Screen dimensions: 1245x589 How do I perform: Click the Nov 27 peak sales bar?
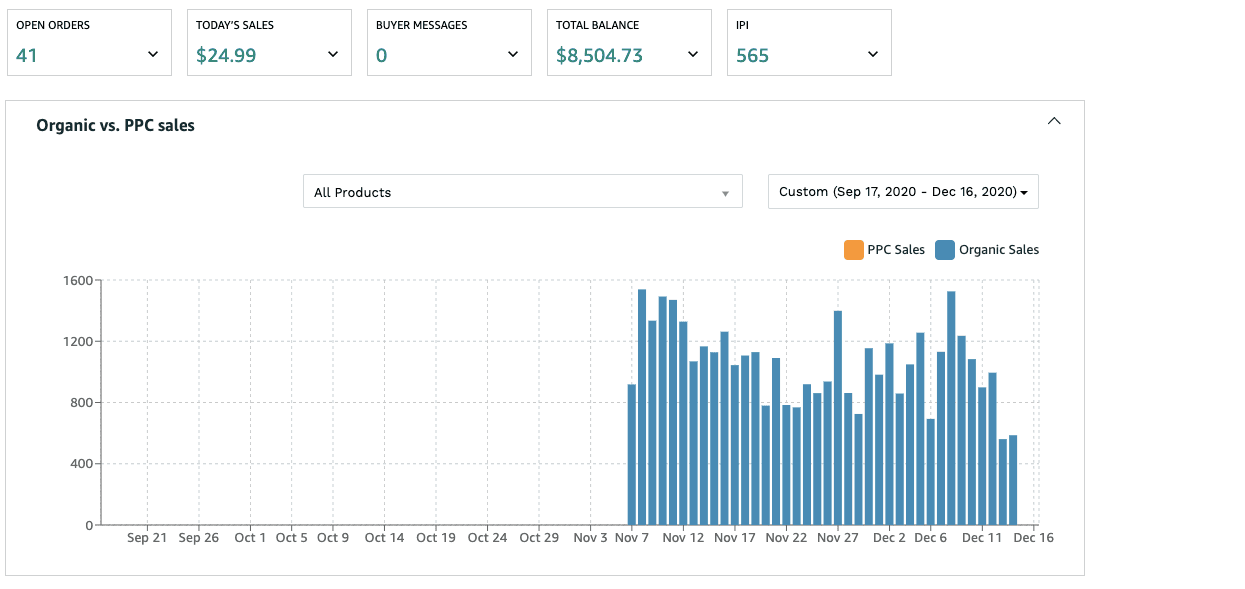(x=838, y=418)
